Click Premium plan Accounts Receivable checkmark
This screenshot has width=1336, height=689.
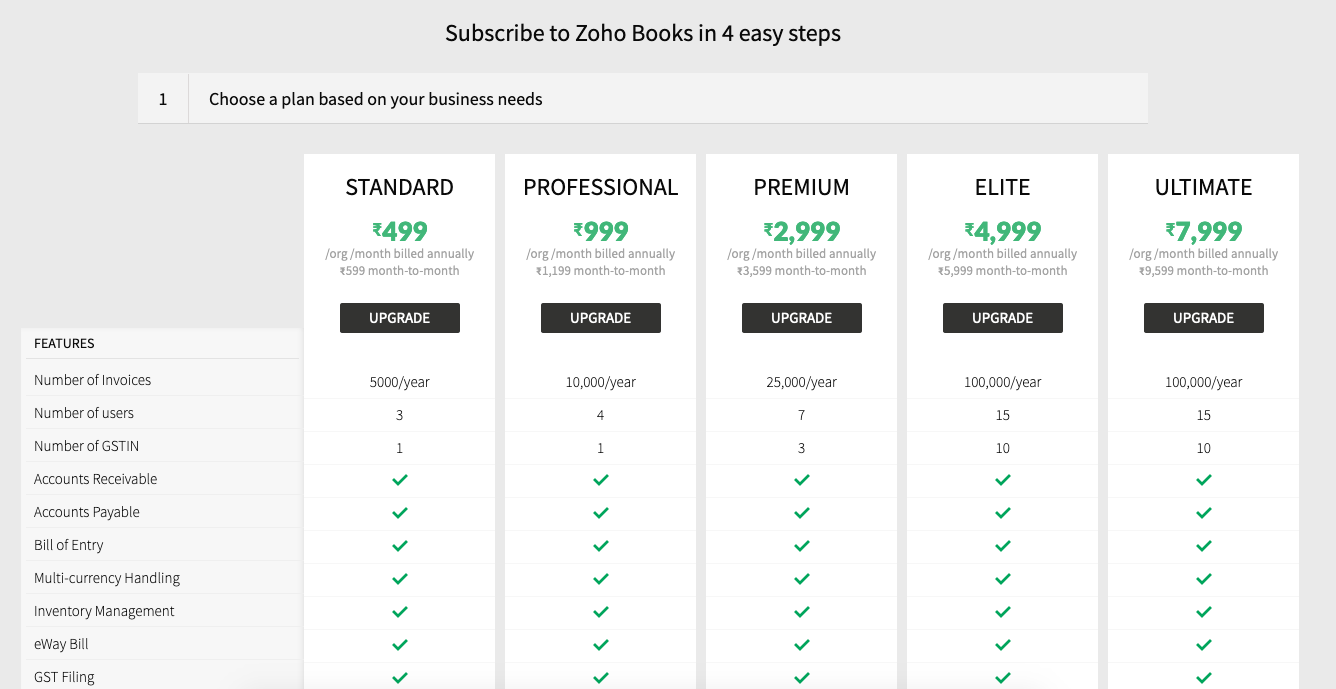click(802, 480)
